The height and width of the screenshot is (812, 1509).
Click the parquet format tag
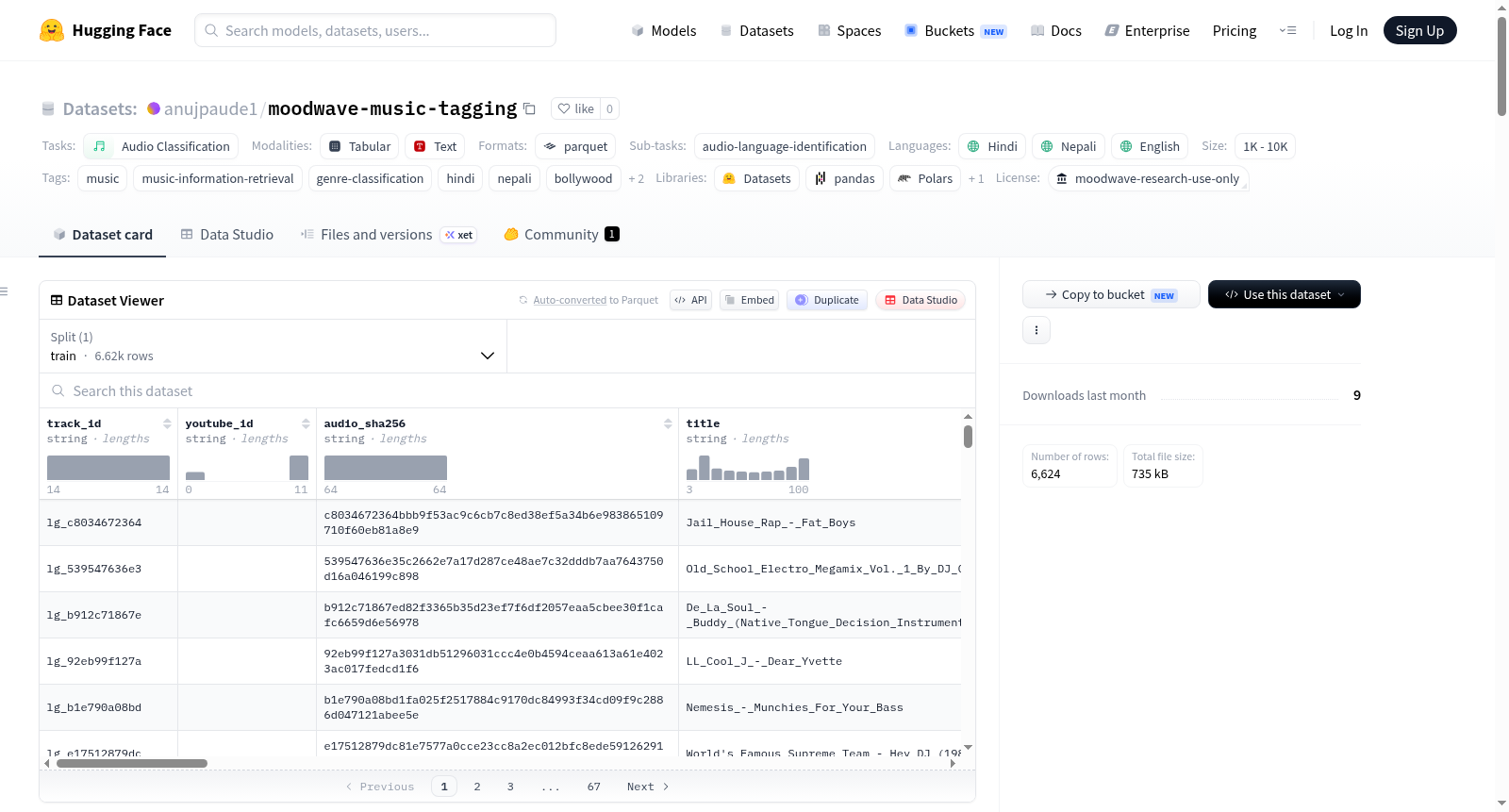pos(575,146)
